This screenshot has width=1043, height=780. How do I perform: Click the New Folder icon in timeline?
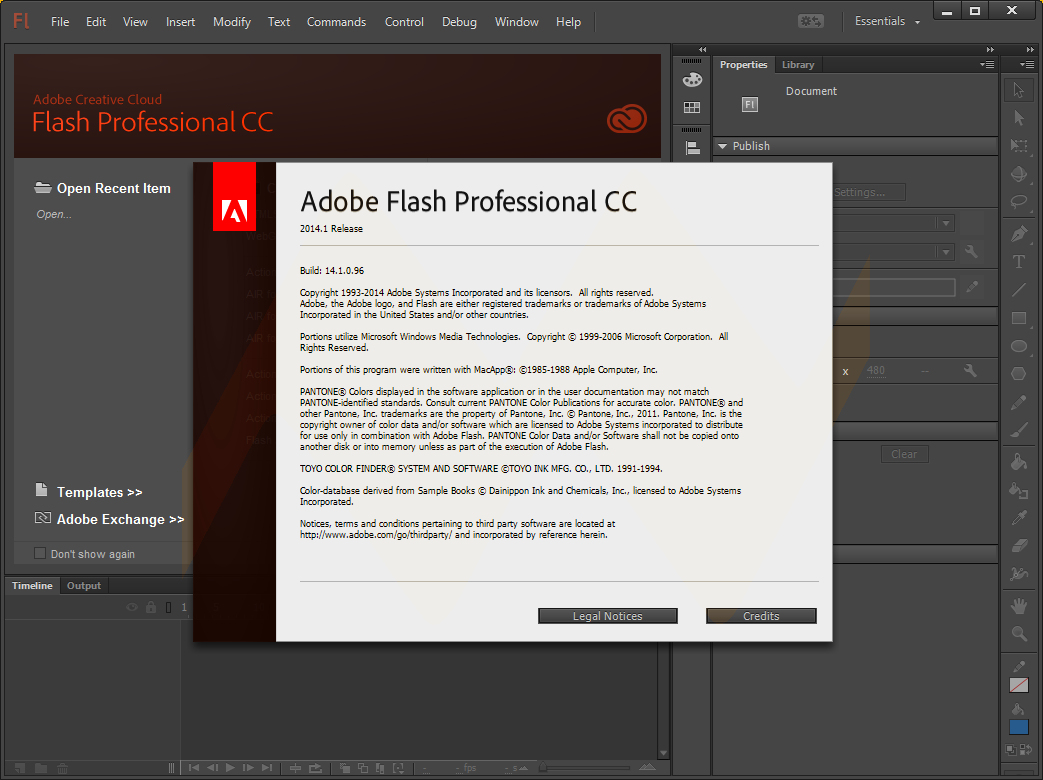pyautogui.click(x=41, y=768)
